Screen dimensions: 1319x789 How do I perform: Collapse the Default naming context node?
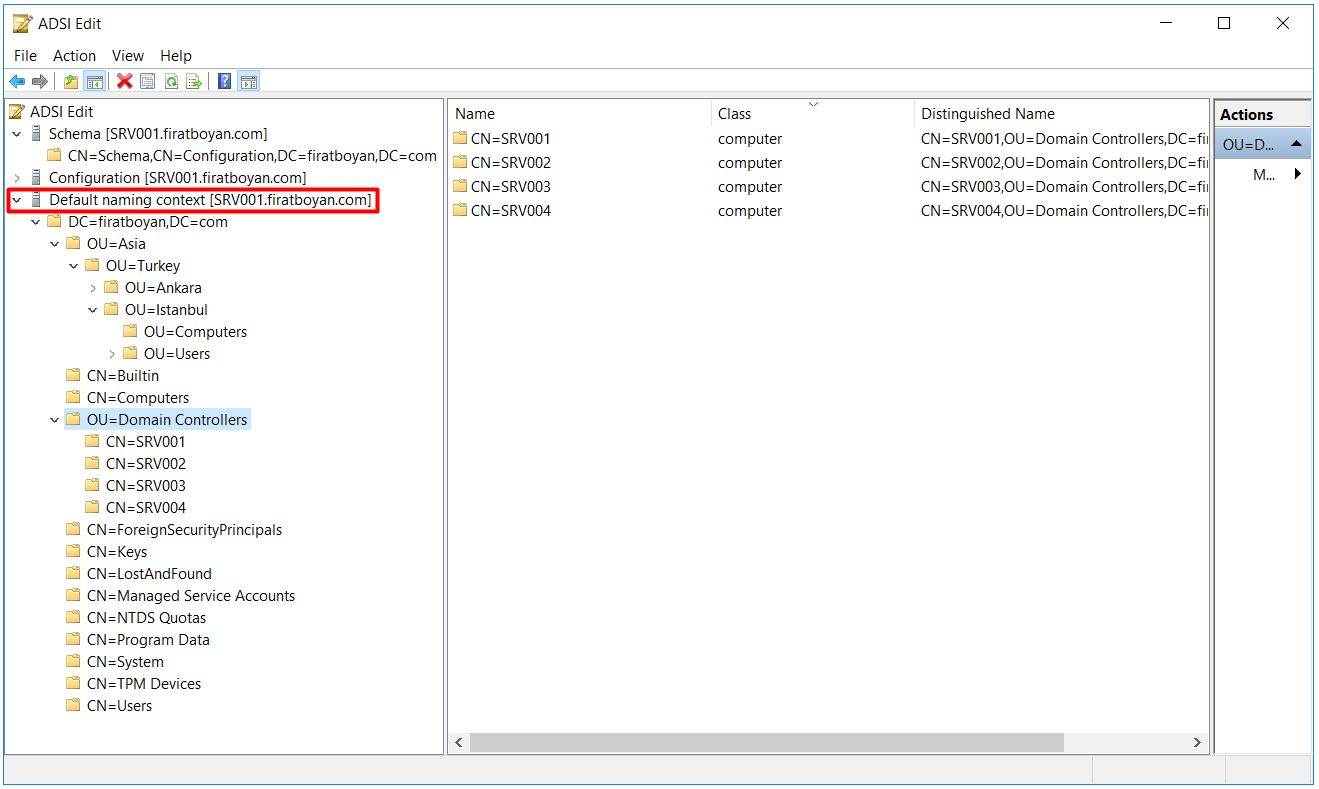pyautogui.click(x=17, y=200)
